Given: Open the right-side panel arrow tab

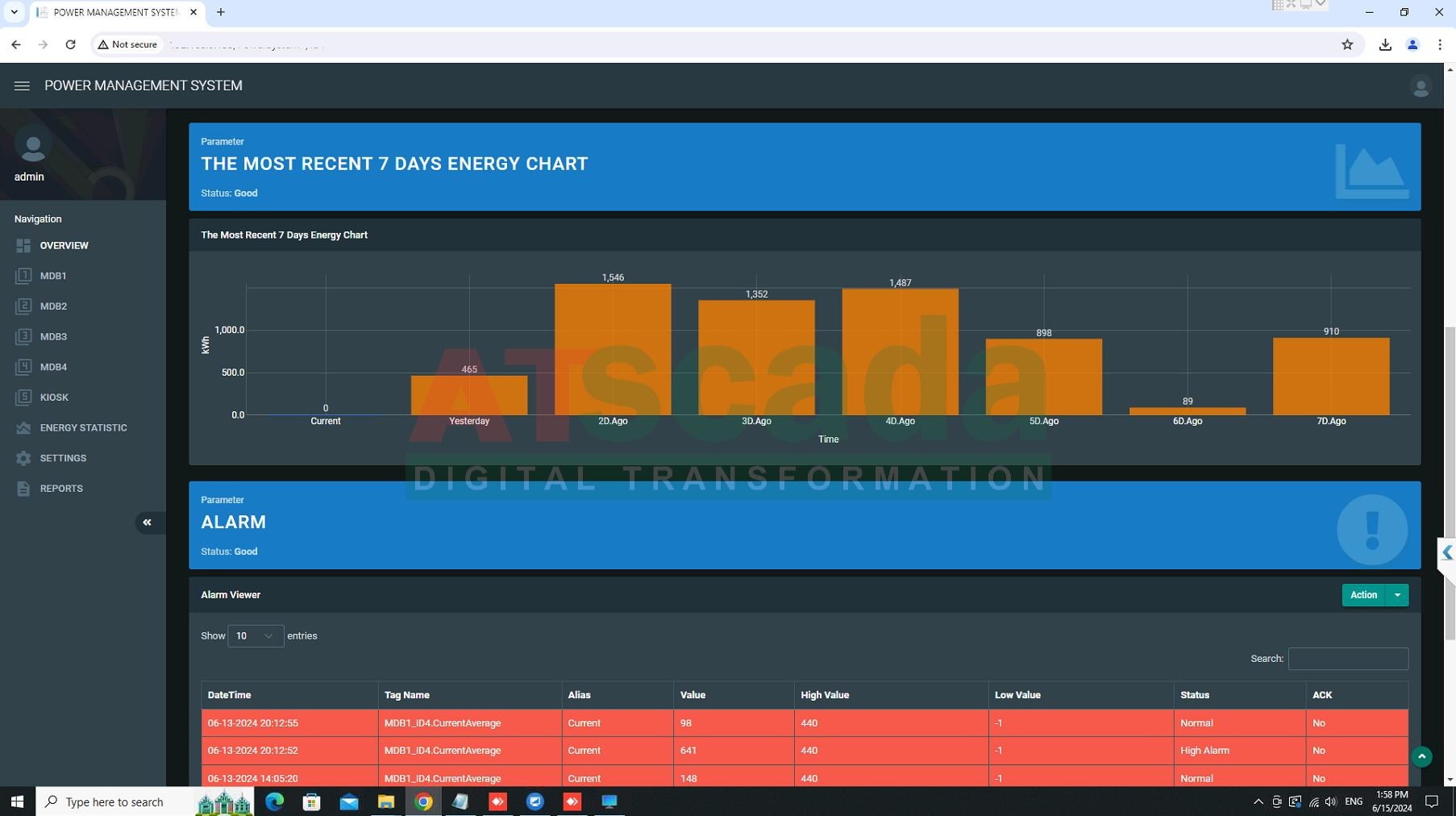Looking at the screenshot, I should tap(1446, 553).
